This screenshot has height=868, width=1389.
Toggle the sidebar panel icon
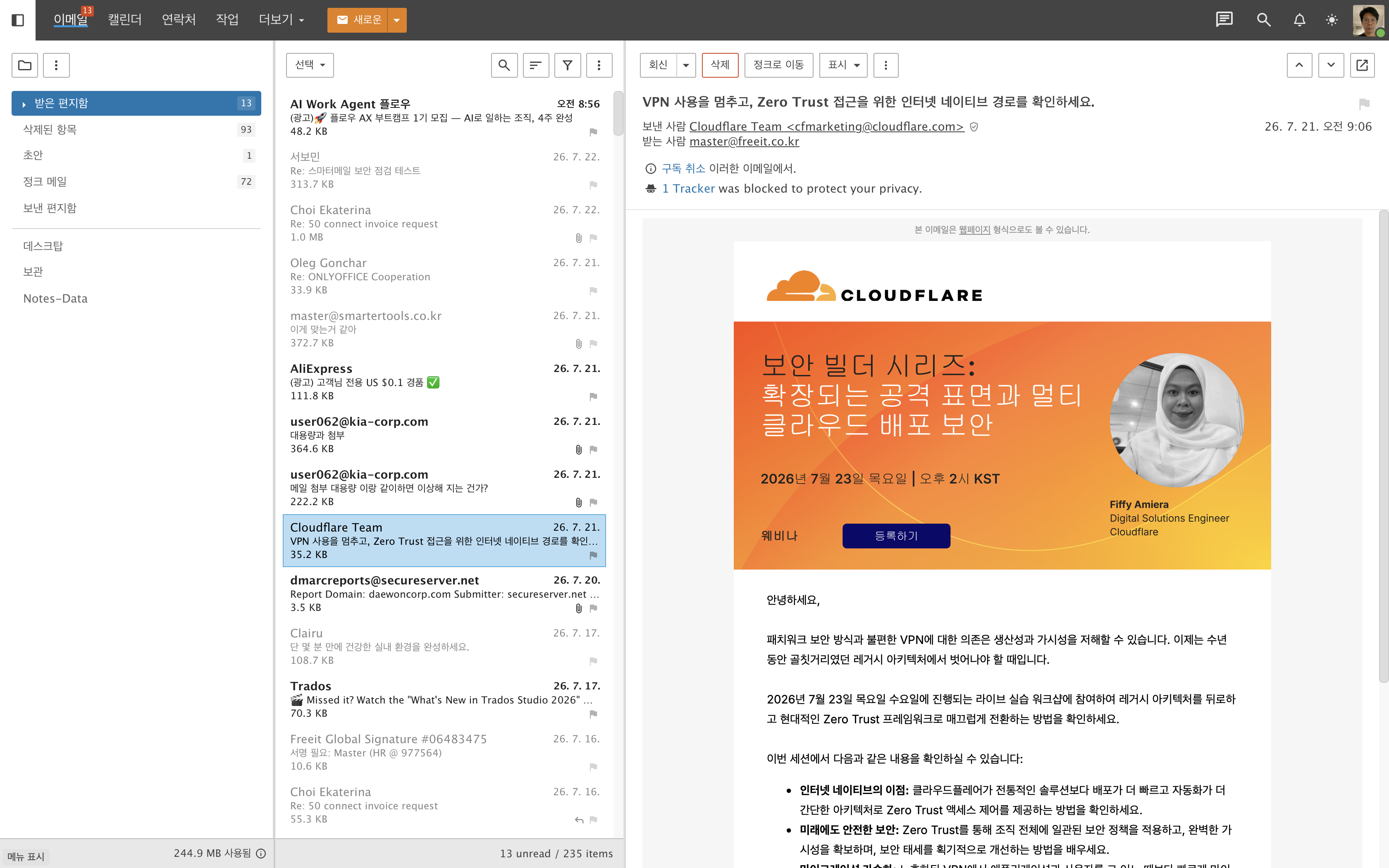(18, 20)
